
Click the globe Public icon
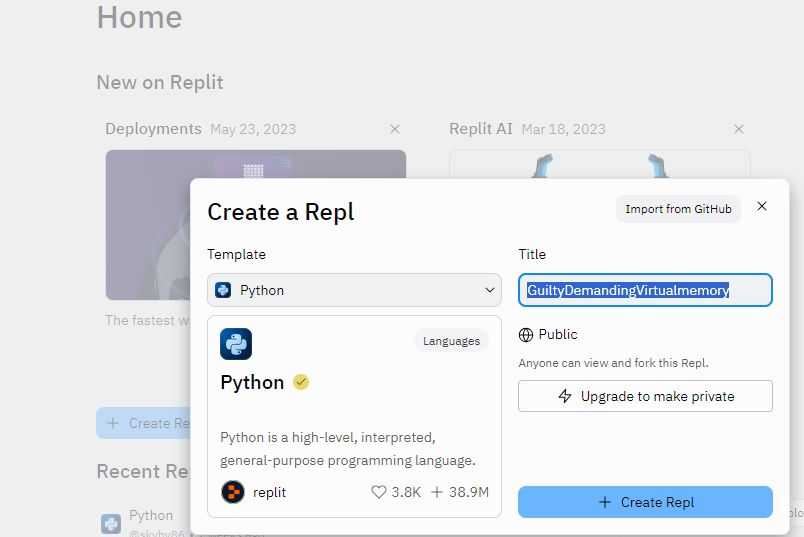(x=526, y=334)
